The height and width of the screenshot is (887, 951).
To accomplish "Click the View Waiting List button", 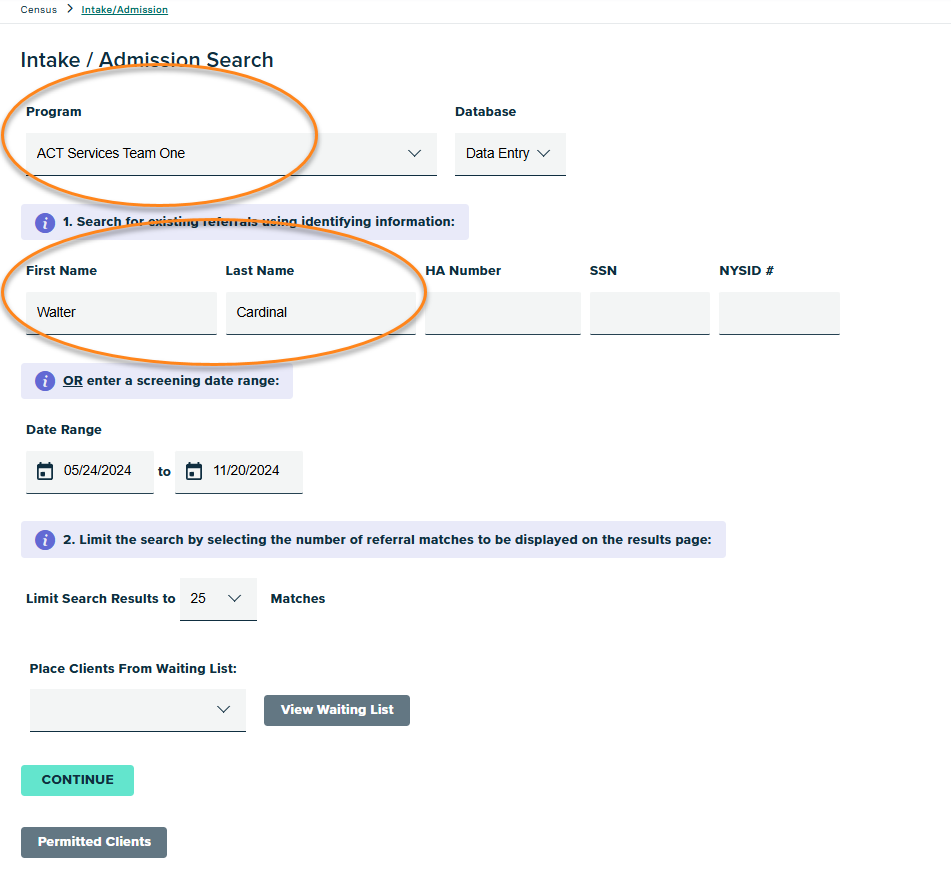I will 337,710.
